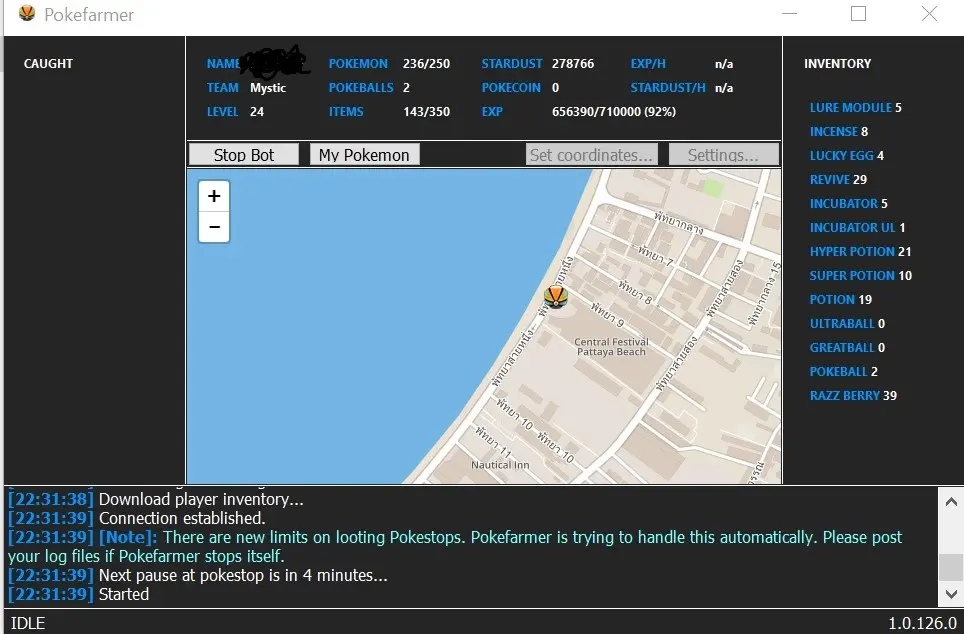
Task: Click the Stop Bot button
Action: click(x=243, y=155)
